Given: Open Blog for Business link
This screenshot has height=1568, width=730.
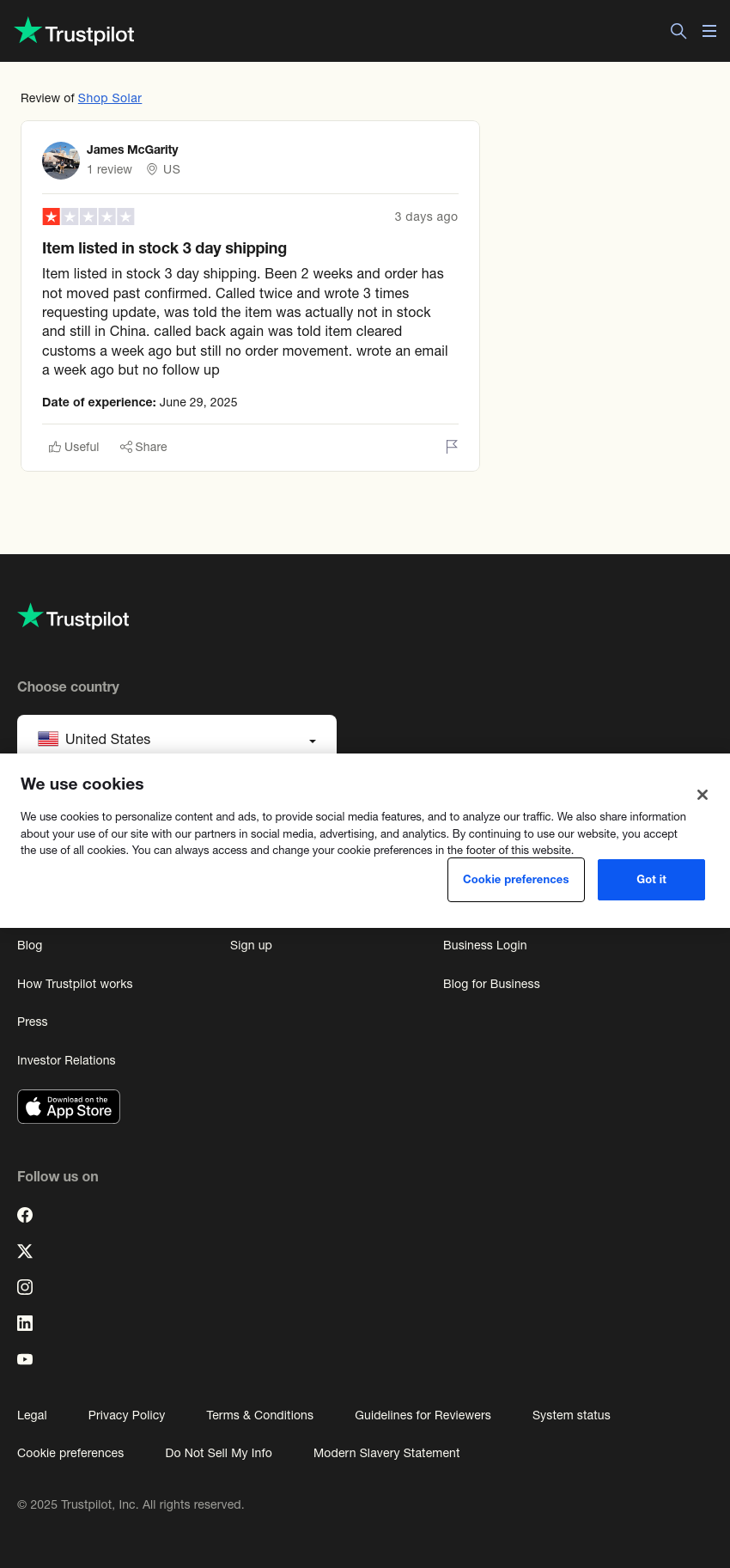Looking at the screenshot, I should point(491,984).
